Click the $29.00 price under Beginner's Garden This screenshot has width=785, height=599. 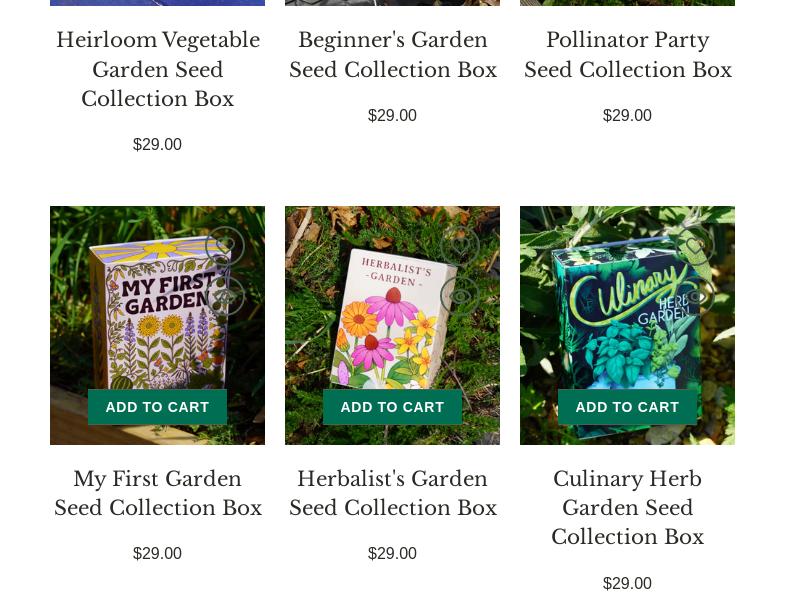392,116
